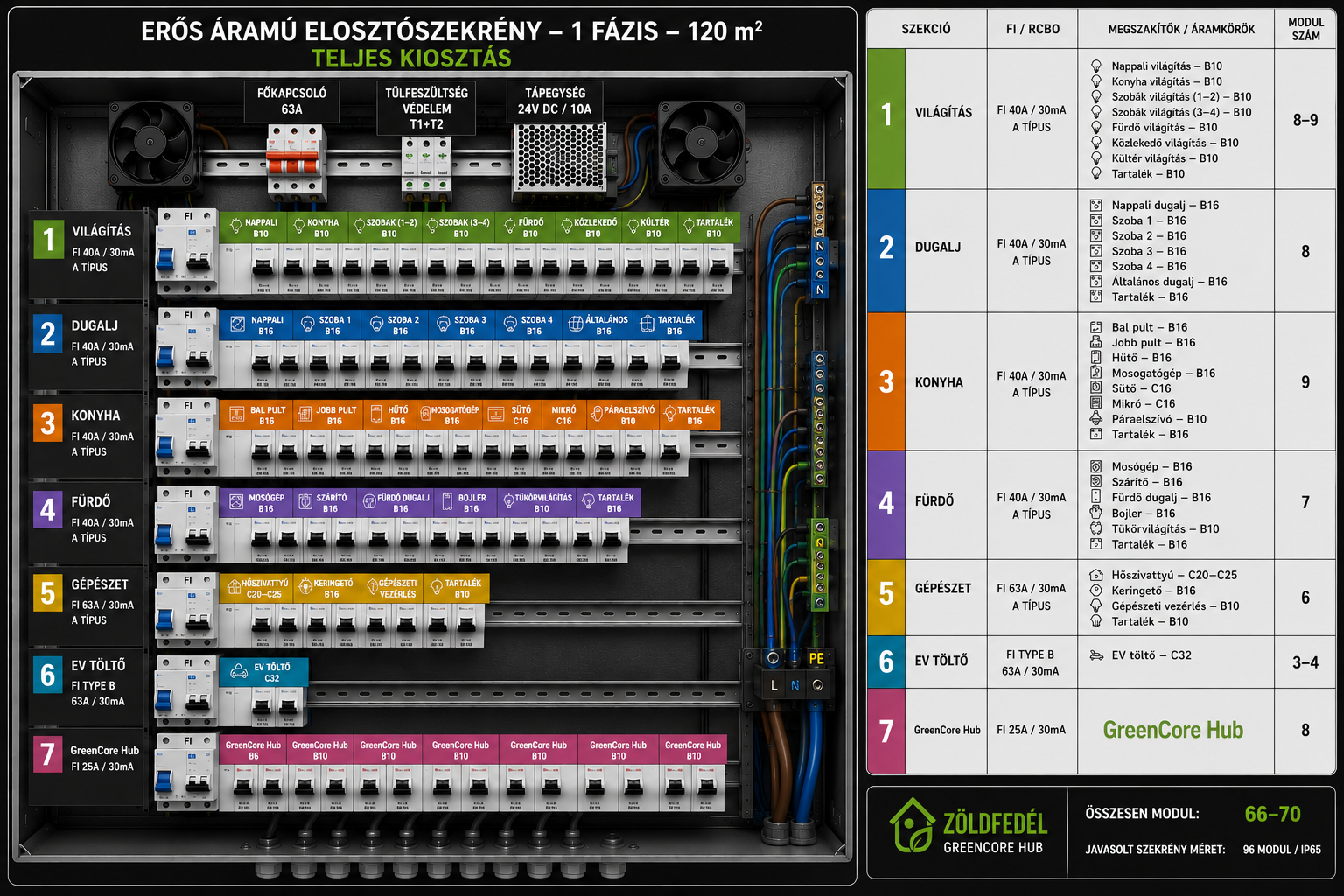Click the washer icon beside Mosógép – B16 in the table
This screenshot has height=896, width=1344.
coord(1096,466)
